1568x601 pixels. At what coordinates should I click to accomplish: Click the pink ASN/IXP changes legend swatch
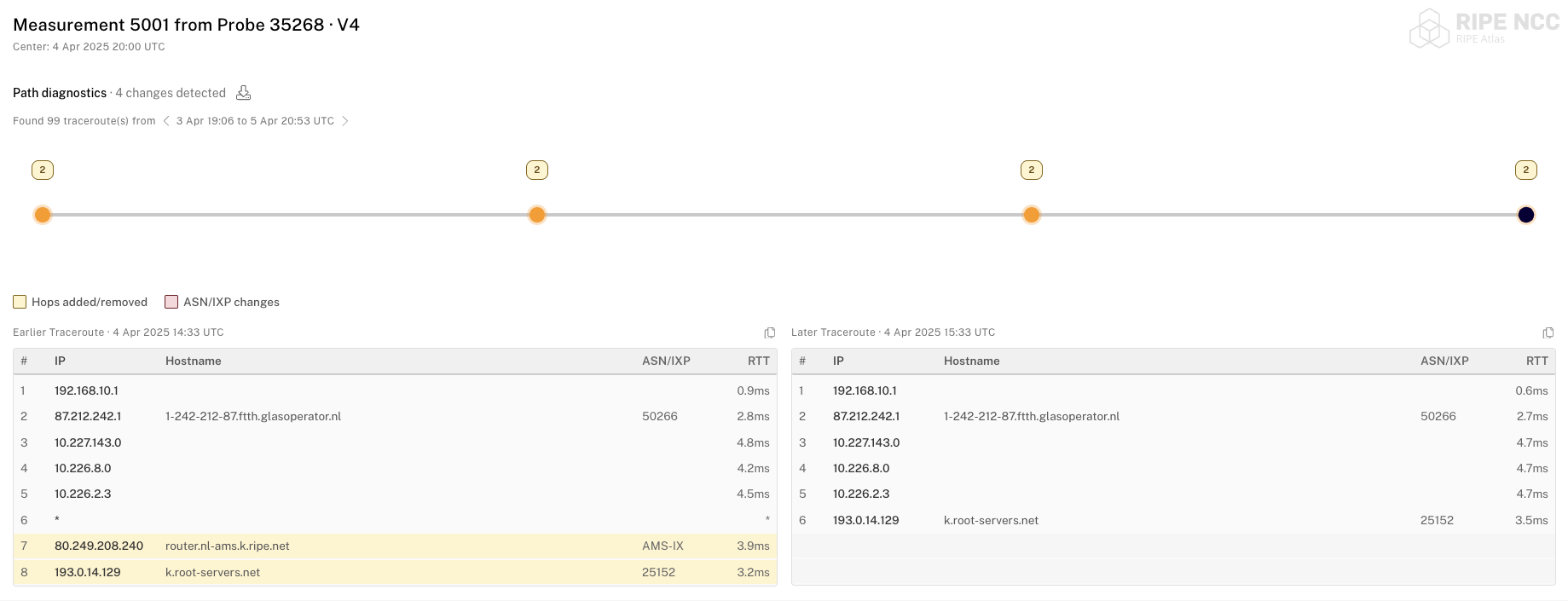tap(171, 302)
